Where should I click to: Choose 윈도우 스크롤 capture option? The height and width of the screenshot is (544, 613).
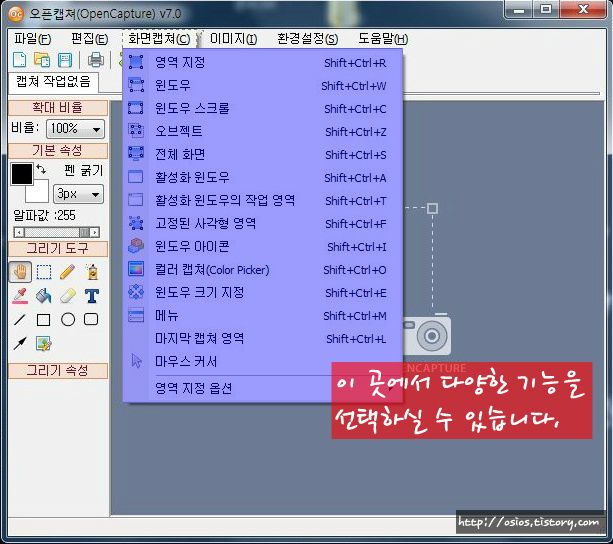[x=262, y=109]
